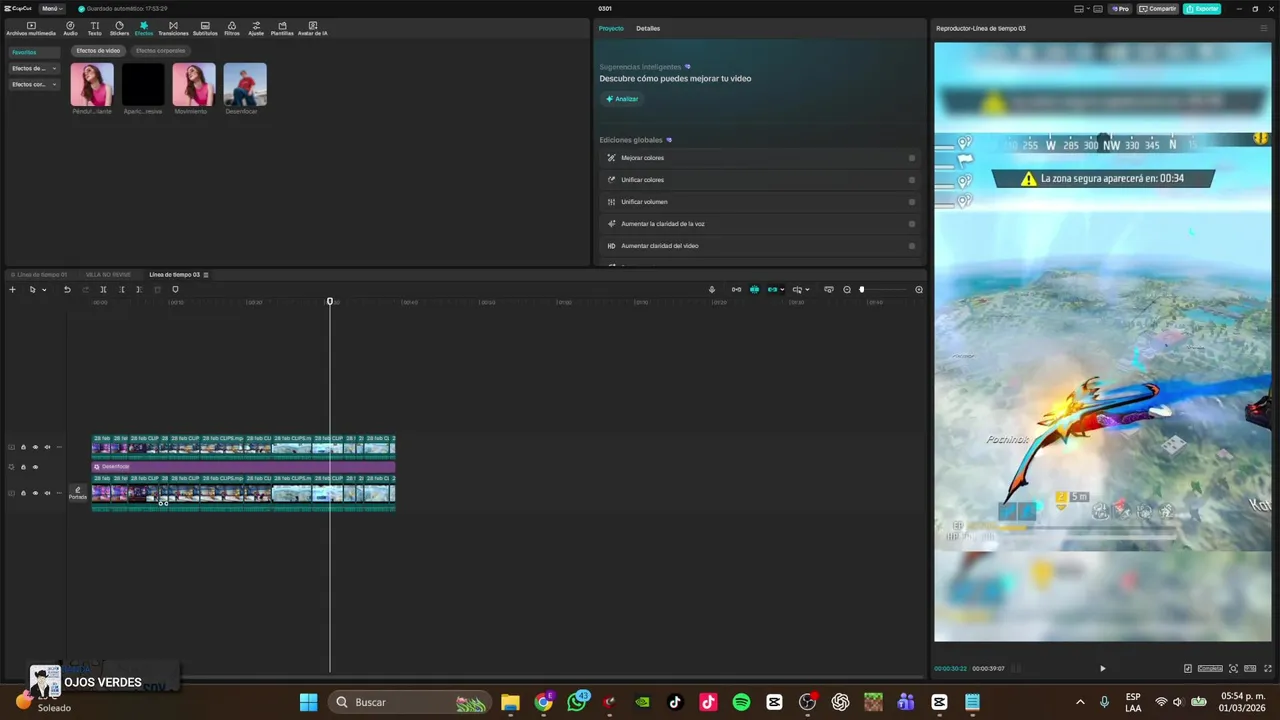Image resolution: width=1280 pixels, height=720 pixels.
Task: Lock the bottom video track
Action: coord(23,493)
